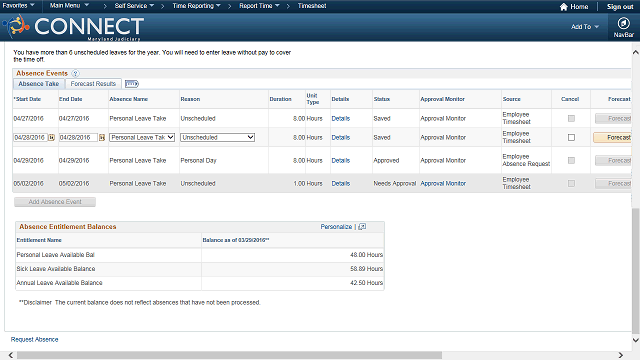Expand the Personal Leave Take dropdown
The height and width of the screenshot is (360, 640).
(142, 138)
